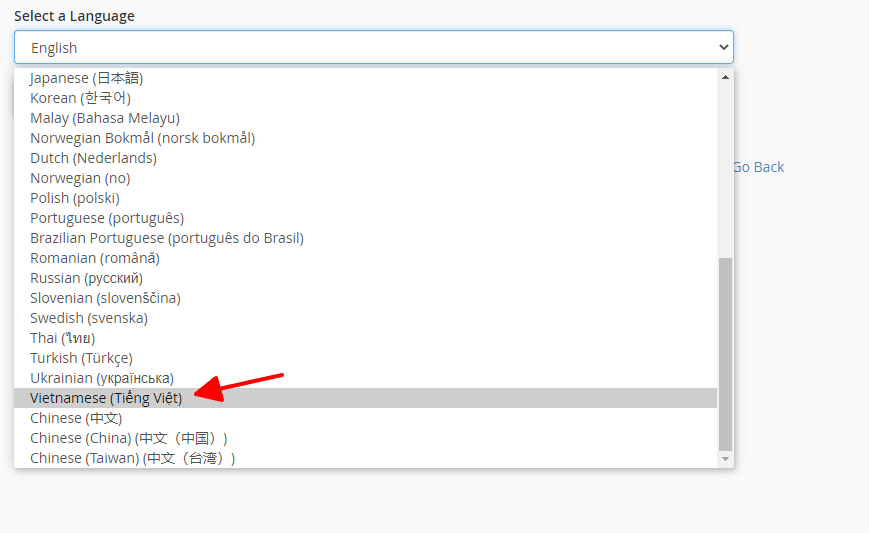Viewport: 869px width, 533px height.
Task: Choose Chinese (Taiwan) language option
Action: point(133,458)
